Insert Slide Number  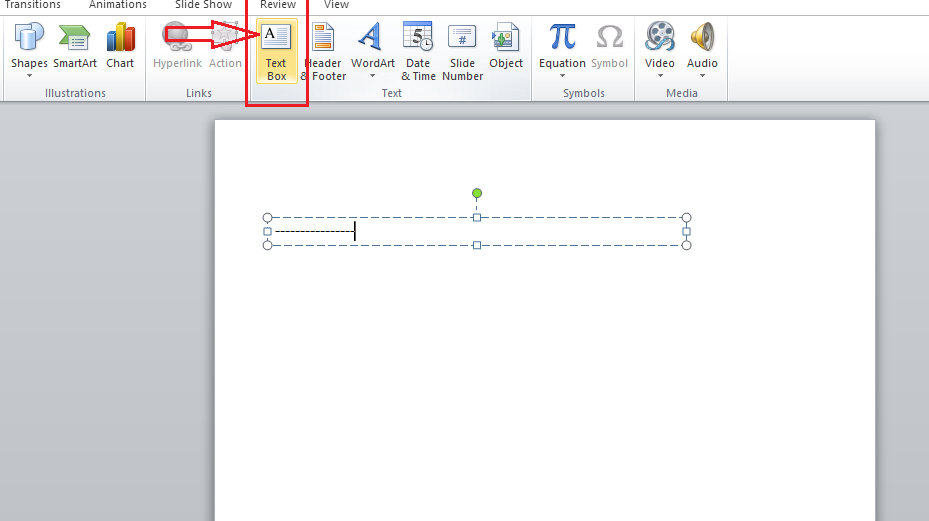[x=462, y=52]
